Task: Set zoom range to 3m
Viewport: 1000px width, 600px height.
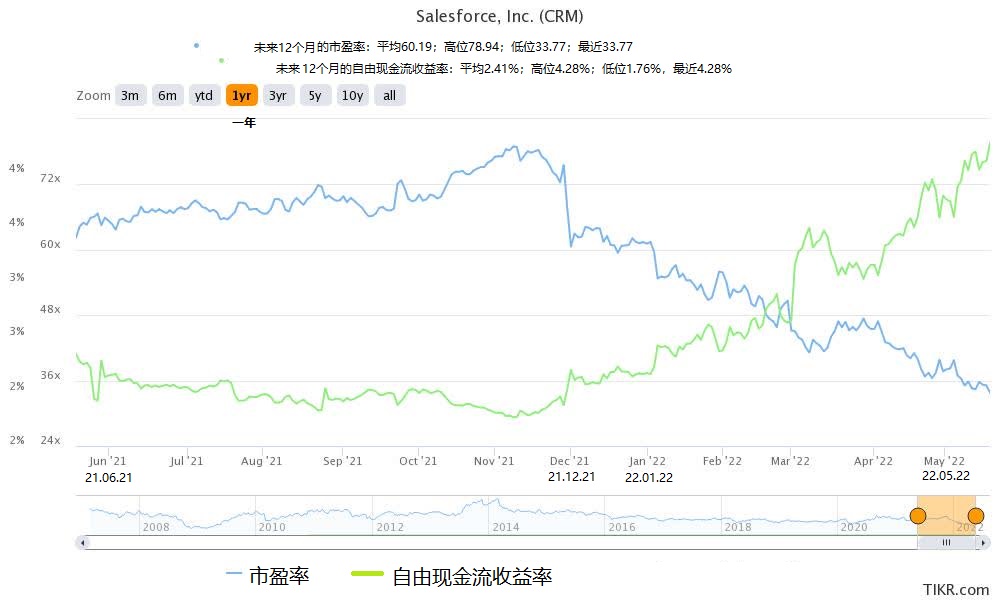Action: [x=130, y=96]
